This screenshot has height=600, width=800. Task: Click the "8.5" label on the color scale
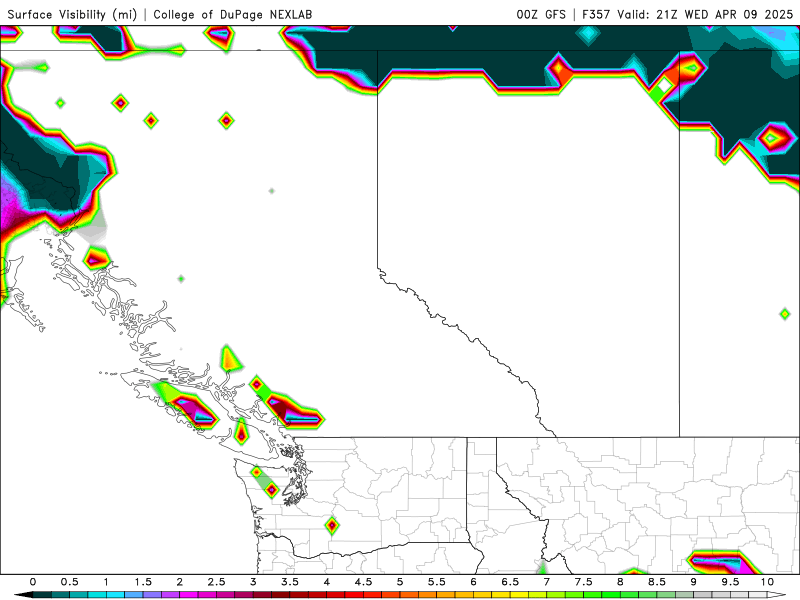[657, 582]
